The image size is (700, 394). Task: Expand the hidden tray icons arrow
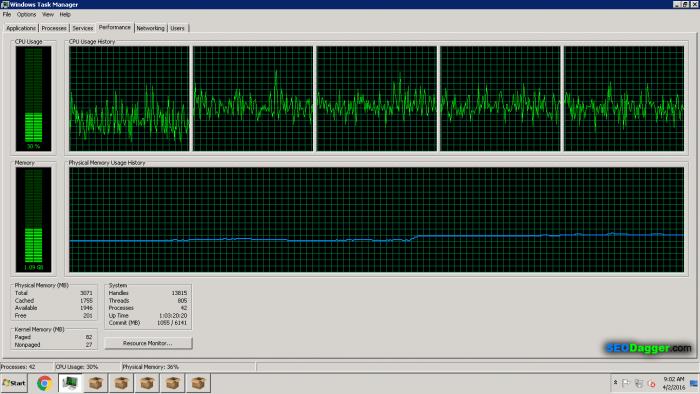pos(615,382)
